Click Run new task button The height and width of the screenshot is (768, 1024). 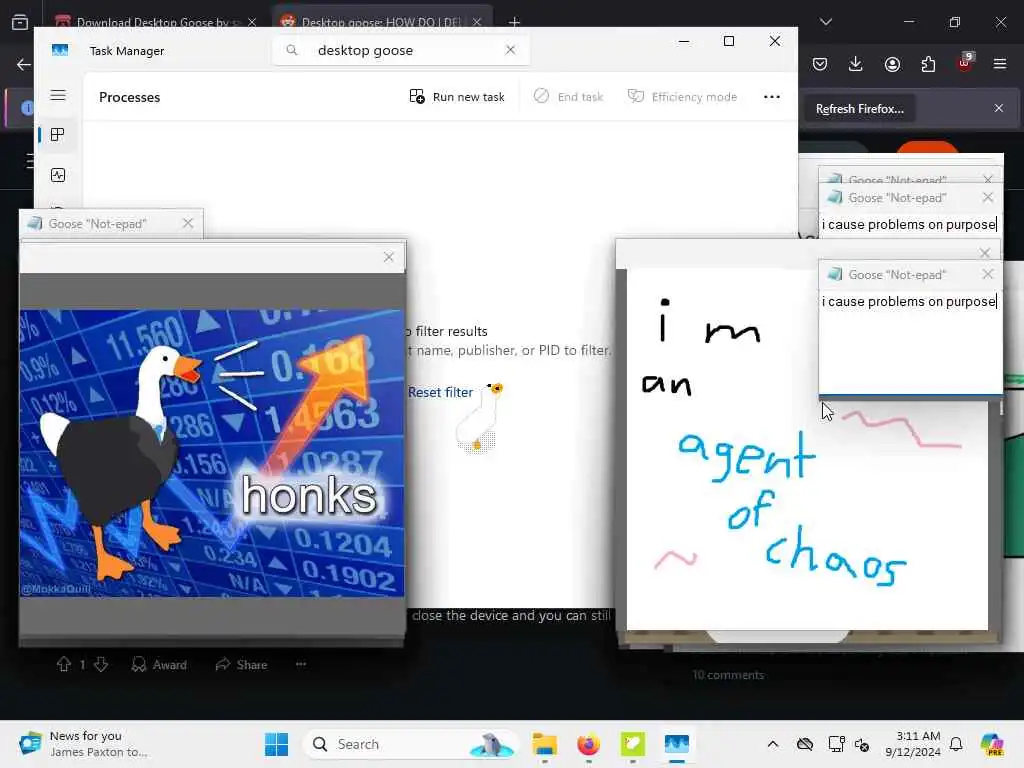click(456, 97)
